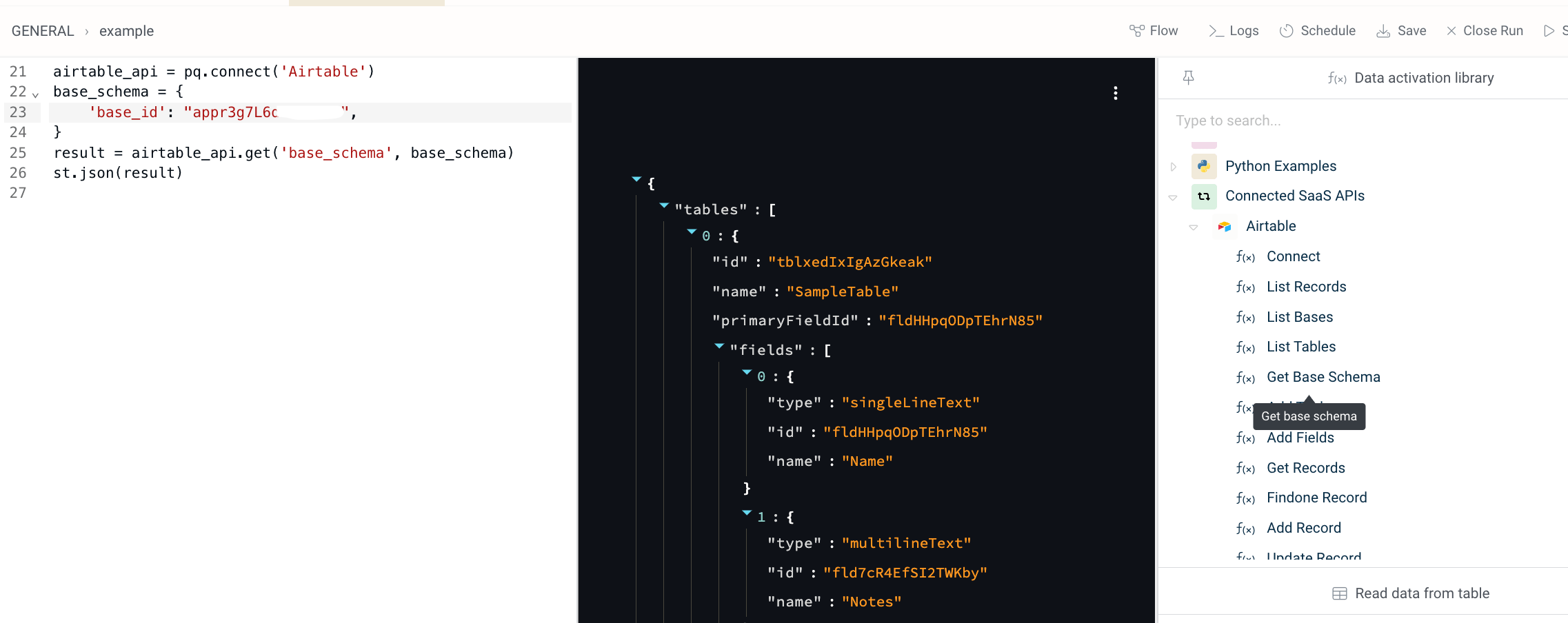Collapse the Airtable tree node
Image resolution: width=1568 pixels, height=623 pixels.
tap(1194, 227)
